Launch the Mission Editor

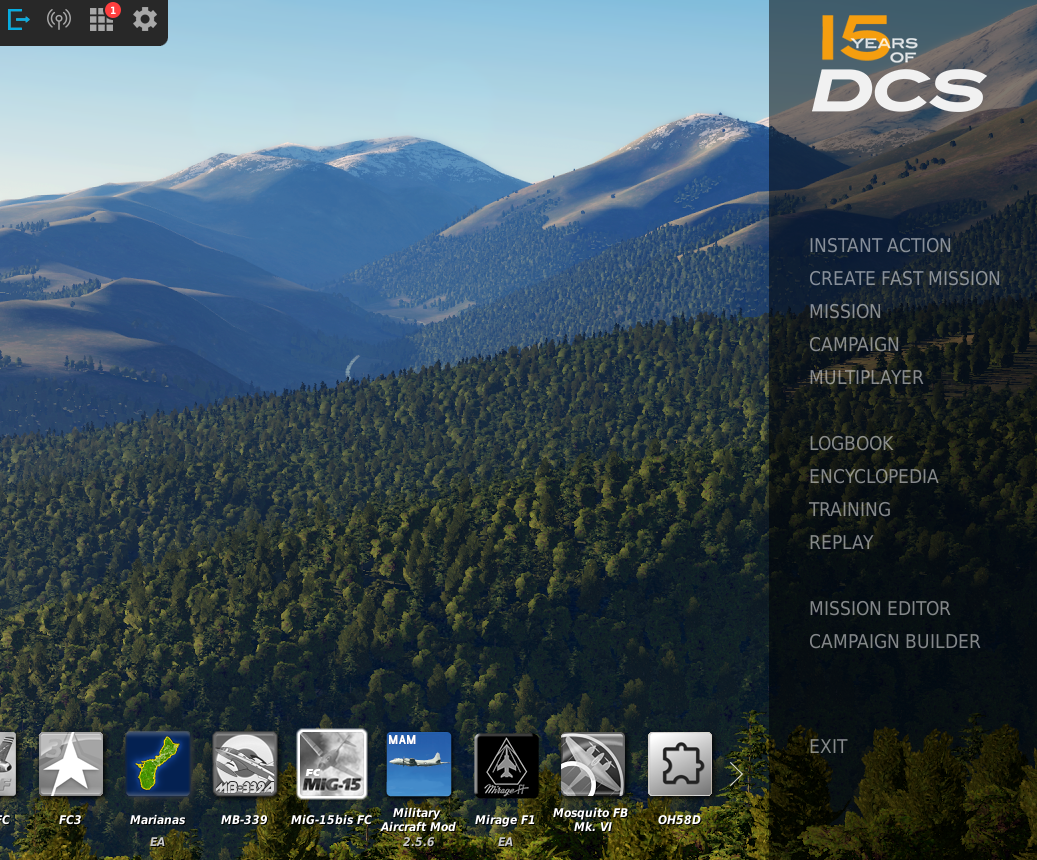[x=880, y=609]
